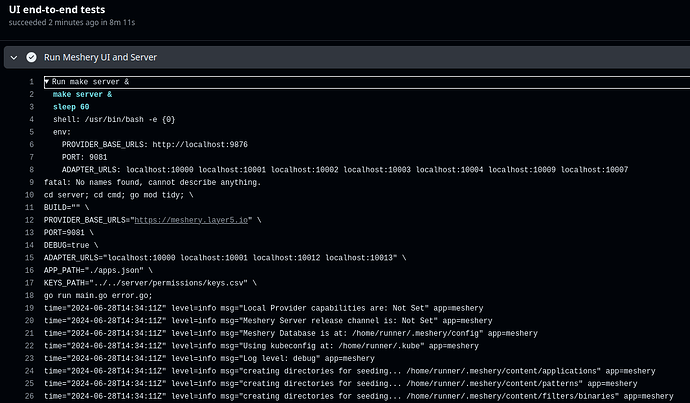Click the 'Run Meshery UI and Server' step title

100,57
